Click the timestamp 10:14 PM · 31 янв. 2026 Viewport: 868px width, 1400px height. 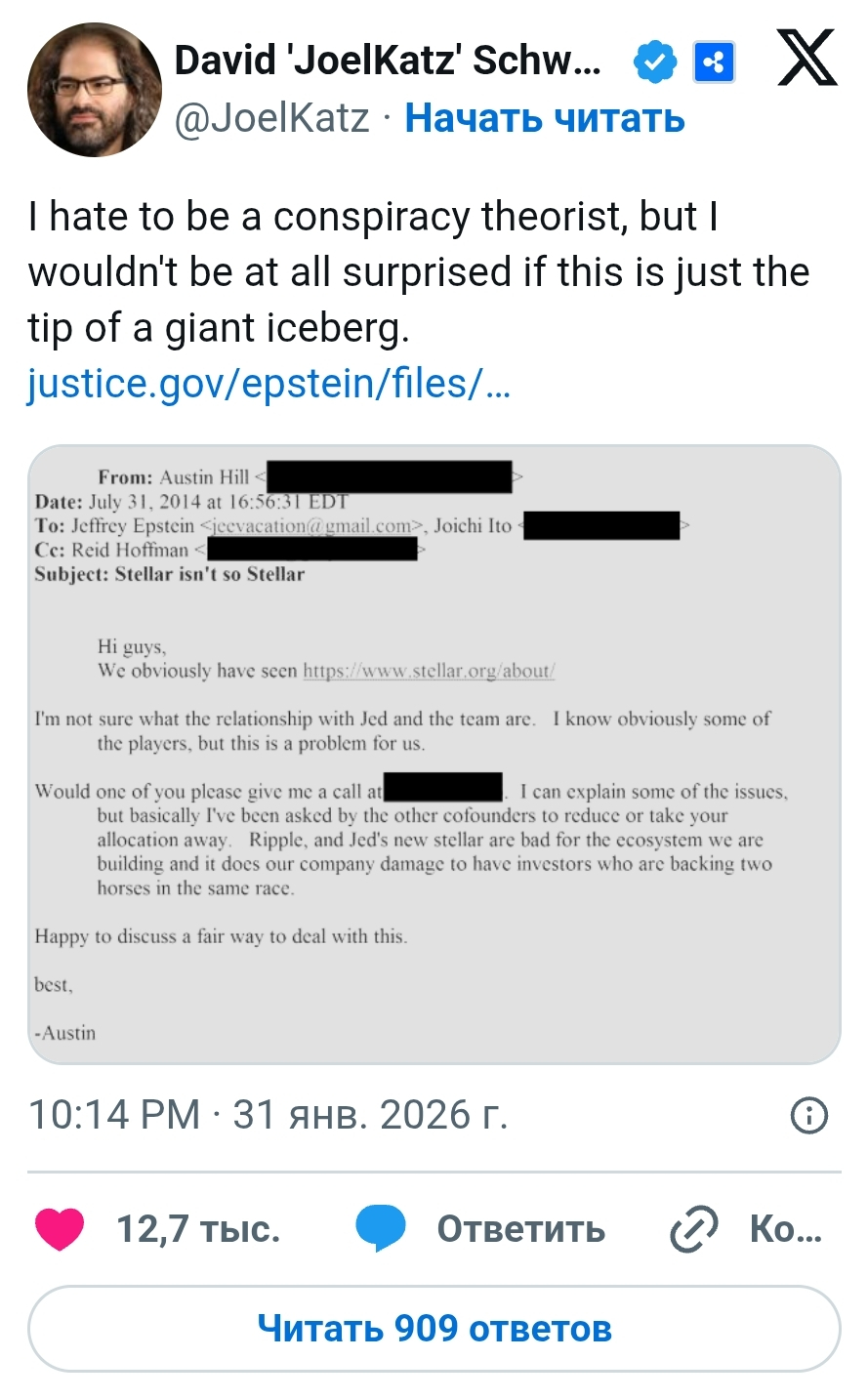[x=269, y=1115]
